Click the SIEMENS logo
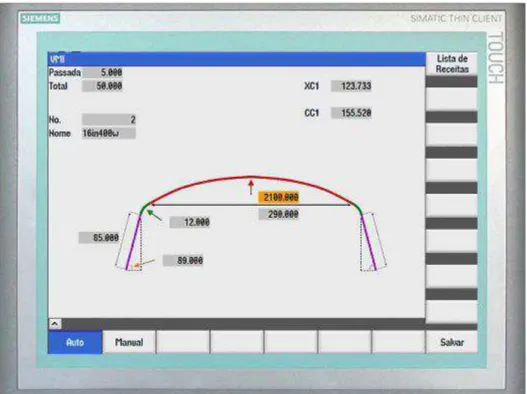The height and width of the screenshot is (394, 527). 40,18
